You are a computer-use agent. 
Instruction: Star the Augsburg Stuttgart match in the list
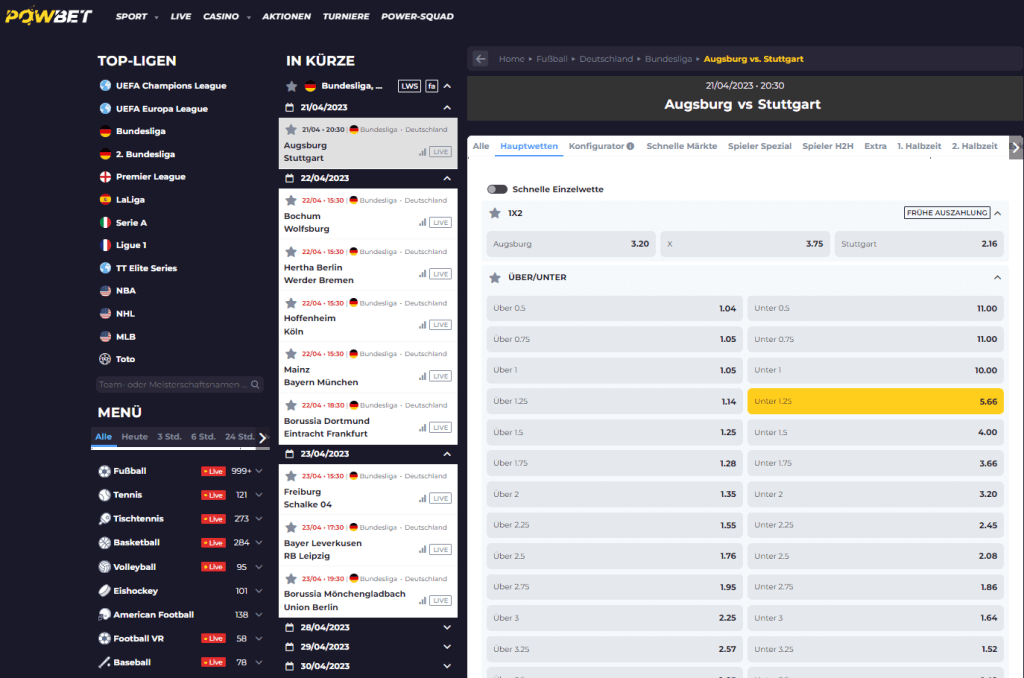point(291,129)
